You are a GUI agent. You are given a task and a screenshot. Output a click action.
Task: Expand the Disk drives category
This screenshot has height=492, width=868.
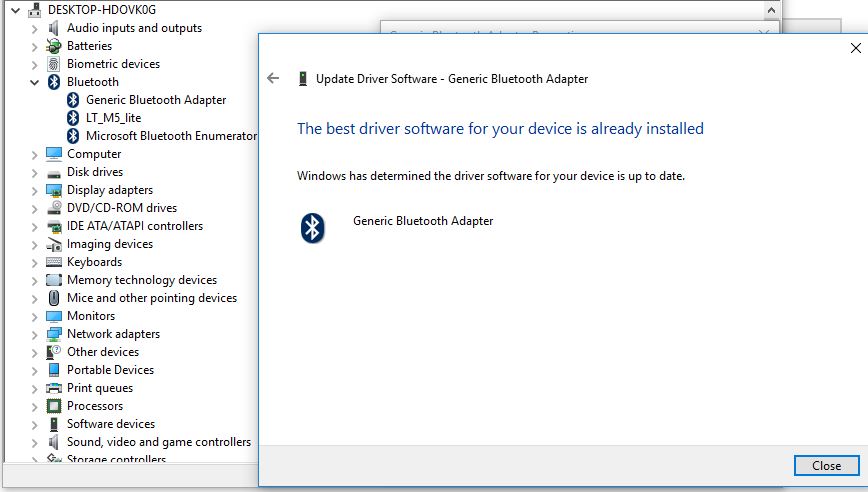point(34,173)
